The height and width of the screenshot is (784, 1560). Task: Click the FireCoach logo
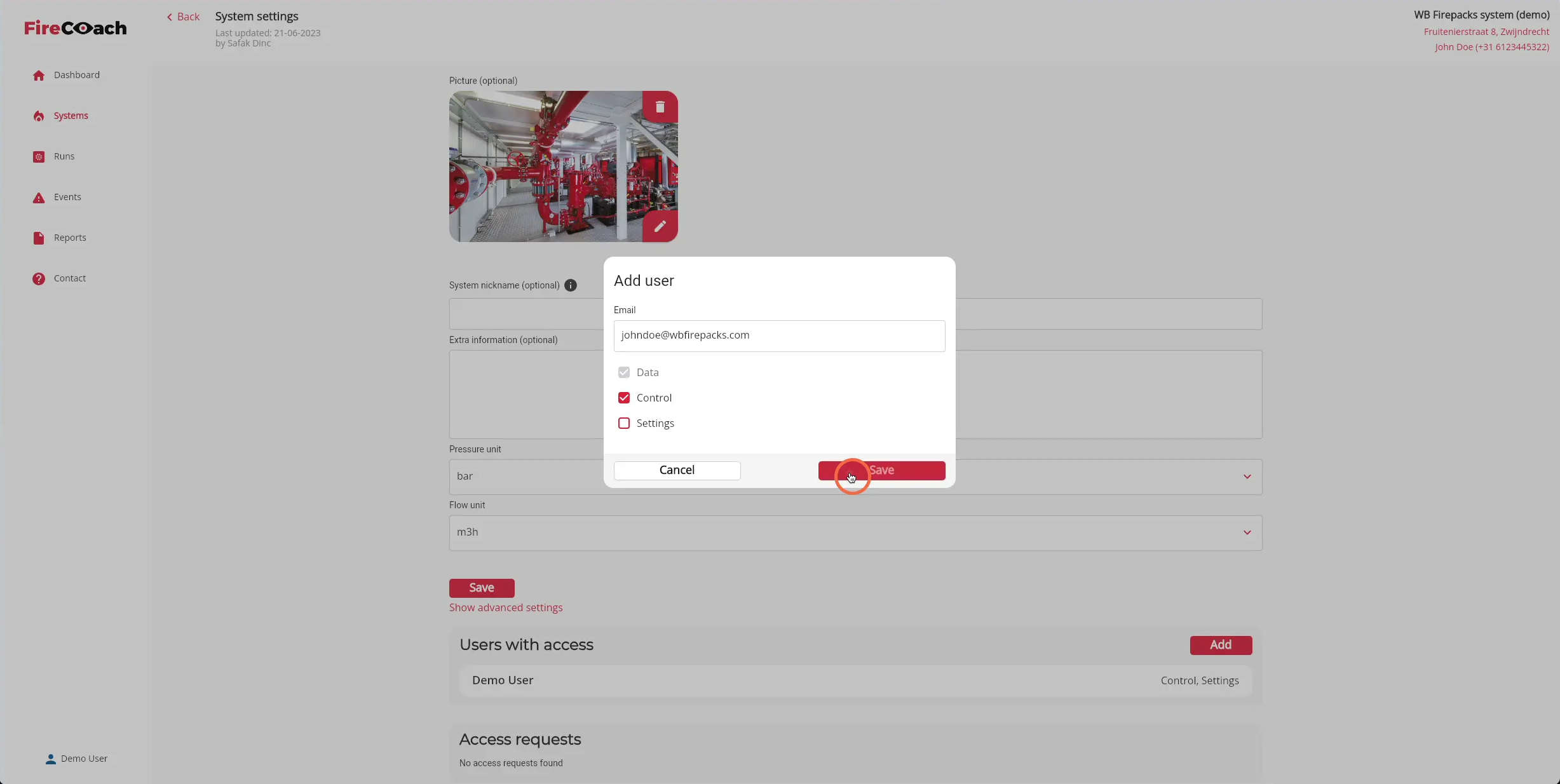pos(76,28)
